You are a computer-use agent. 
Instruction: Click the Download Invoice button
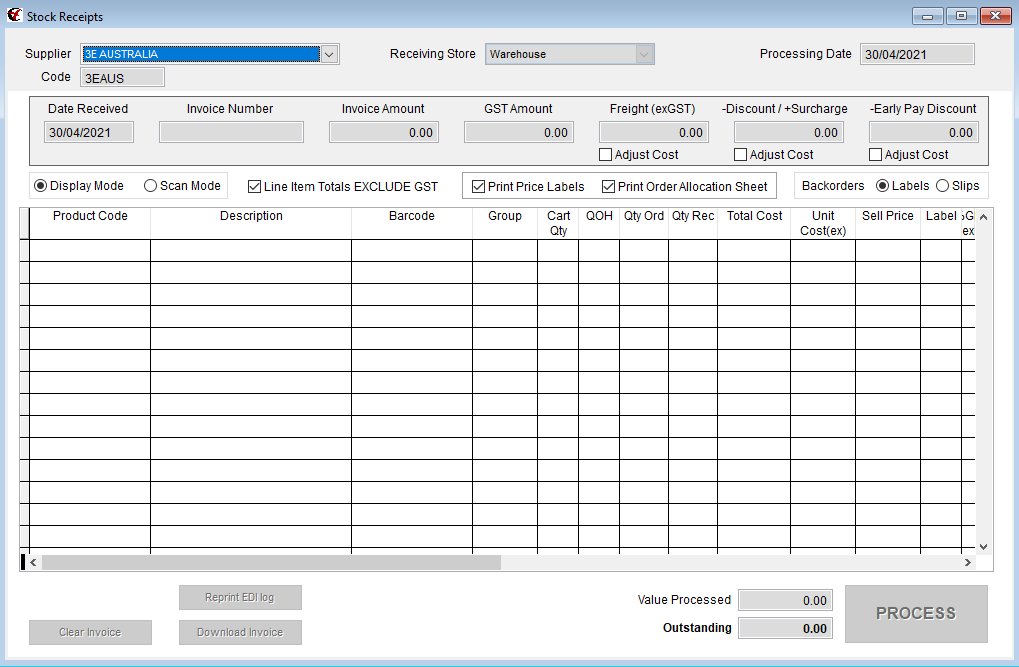pos(240,632)
